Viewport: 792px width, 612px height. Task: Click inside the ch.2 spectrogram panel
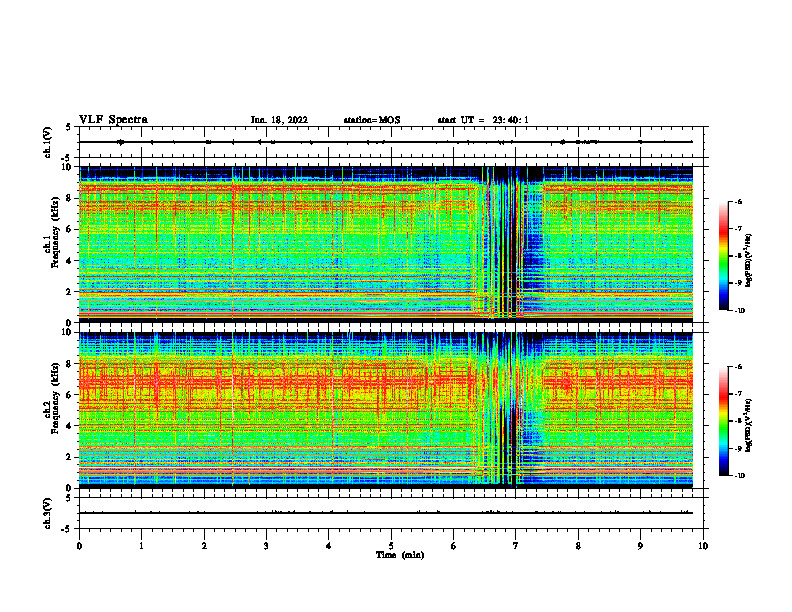386,410
